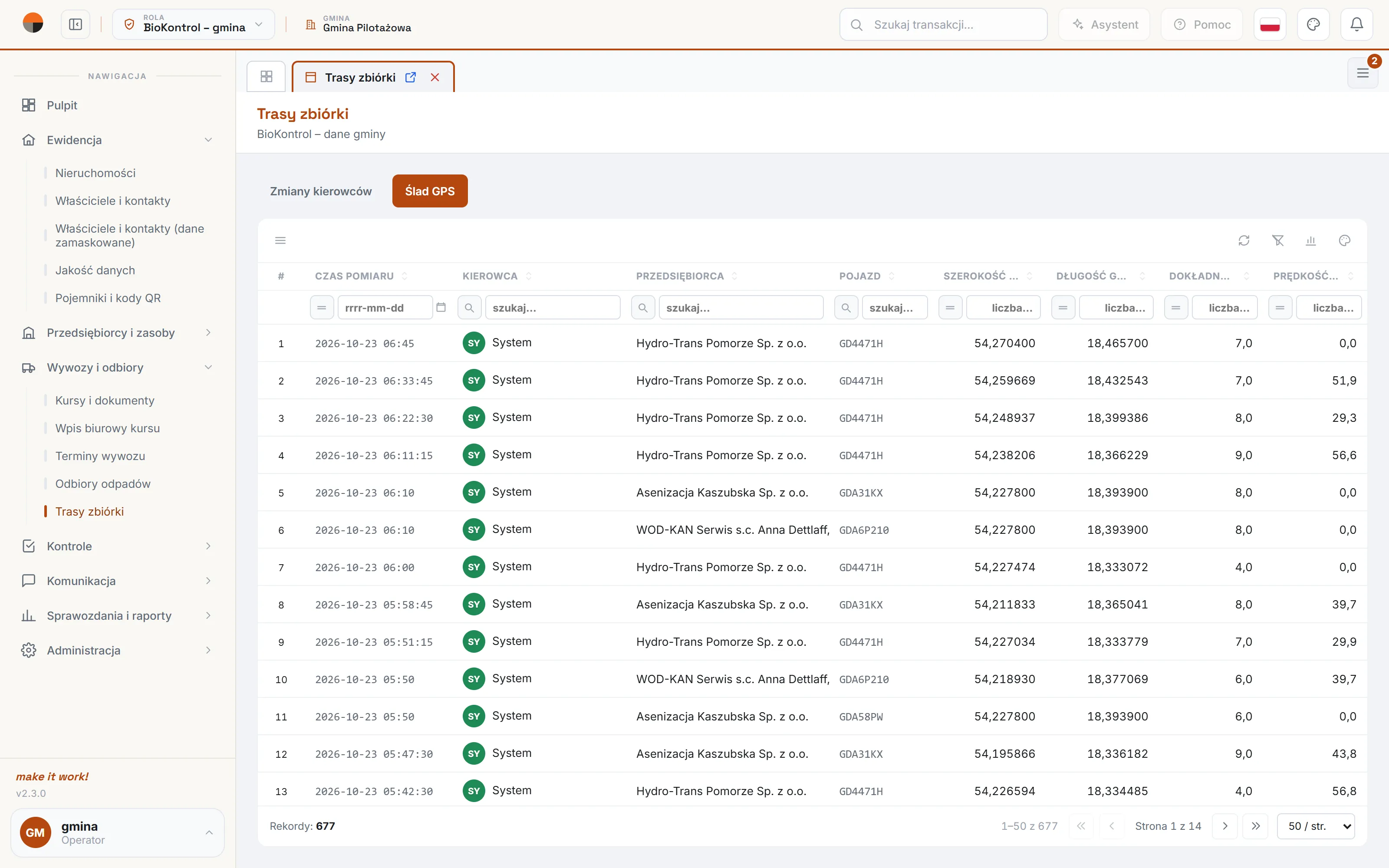Open the hamburger menu with badge 2
Image resolution: width=1389 pixels, height=868 pixels.
coord(1363,73)
